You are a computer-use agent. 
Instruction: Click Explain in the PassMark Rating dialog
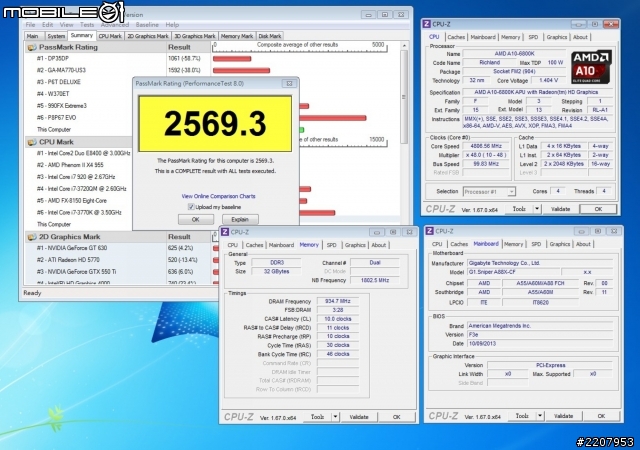coord(240,220)
